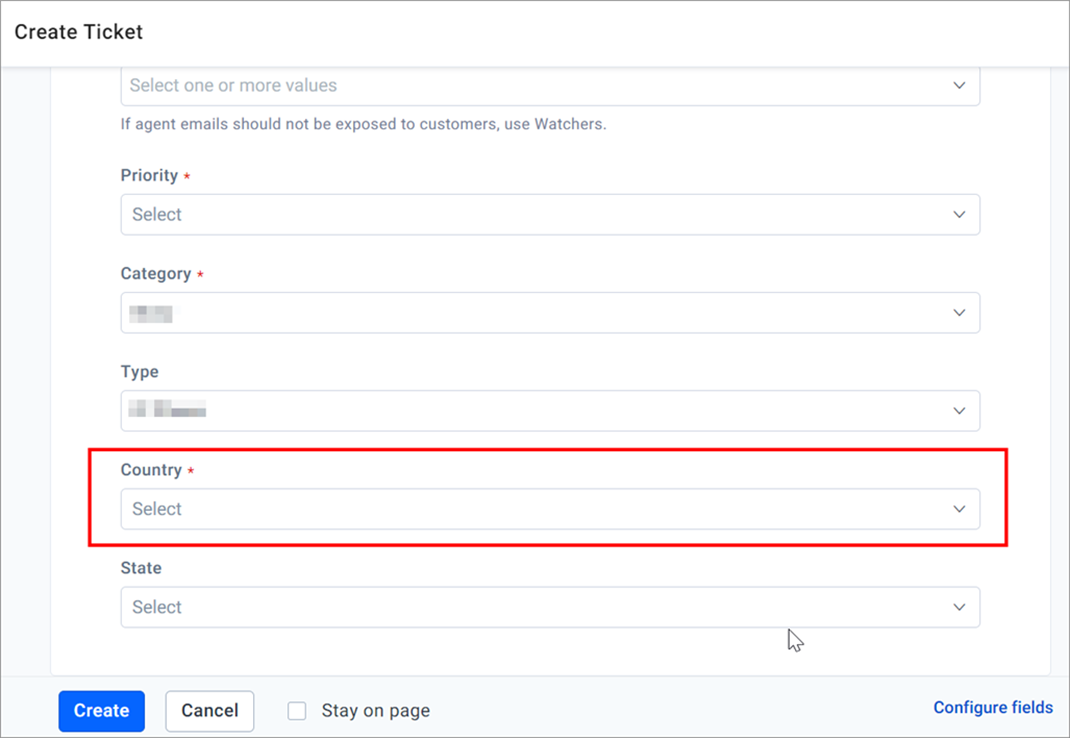Screen dimensions: 1070x738
Task: Click the Watchers hint text
Action: click(x=363, y=124)
